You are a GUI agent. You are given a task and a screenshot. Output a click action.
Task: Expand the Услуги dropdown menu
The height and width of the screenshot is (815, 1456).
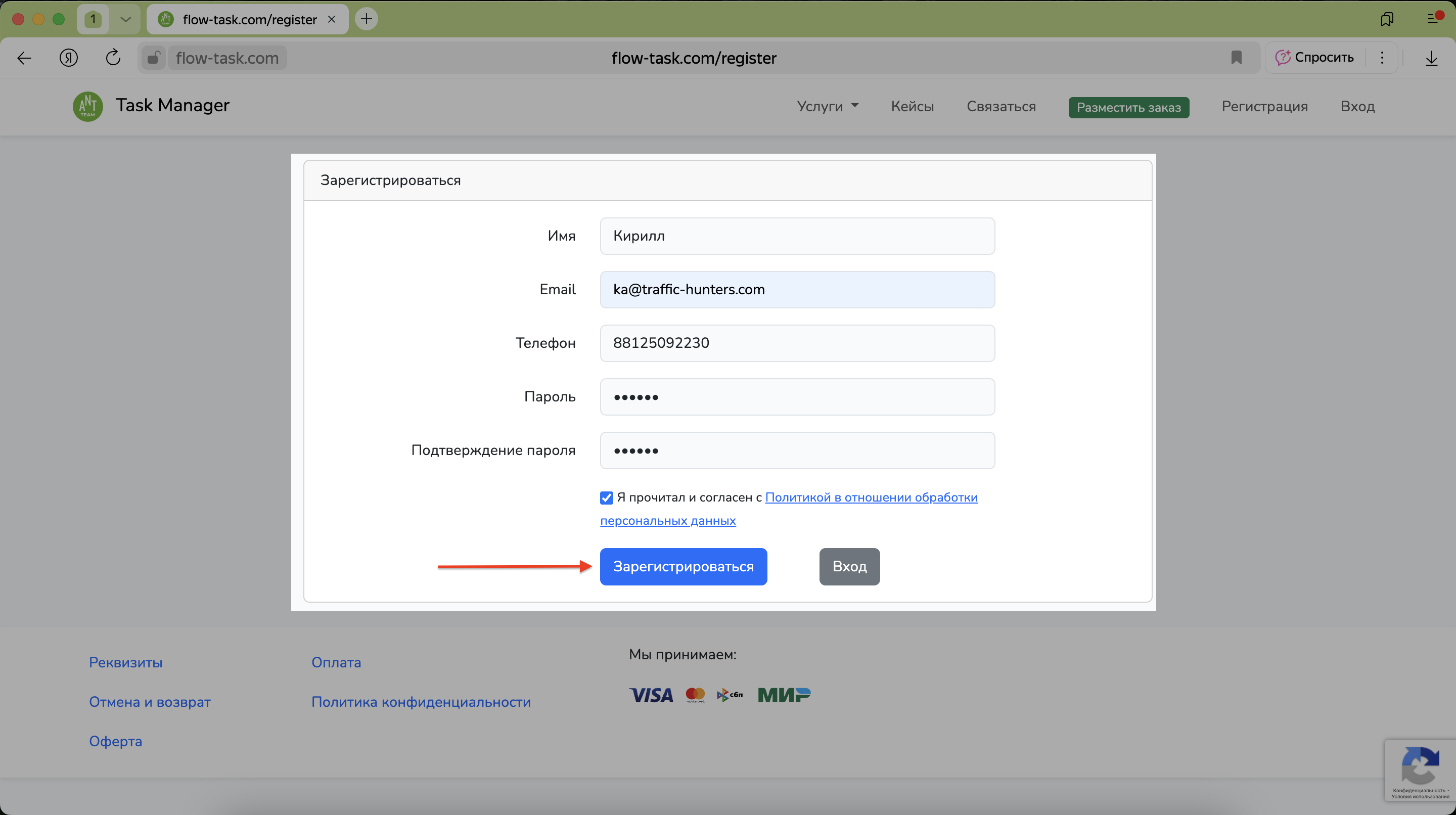(828, 106)
